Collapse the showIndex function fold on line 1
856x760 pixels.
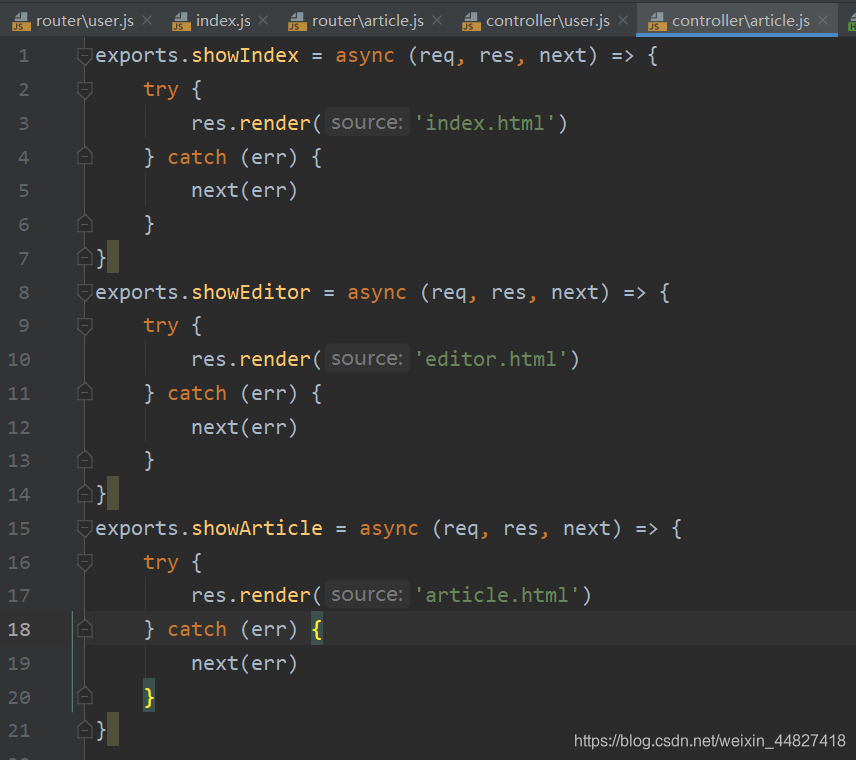(85, 56)
